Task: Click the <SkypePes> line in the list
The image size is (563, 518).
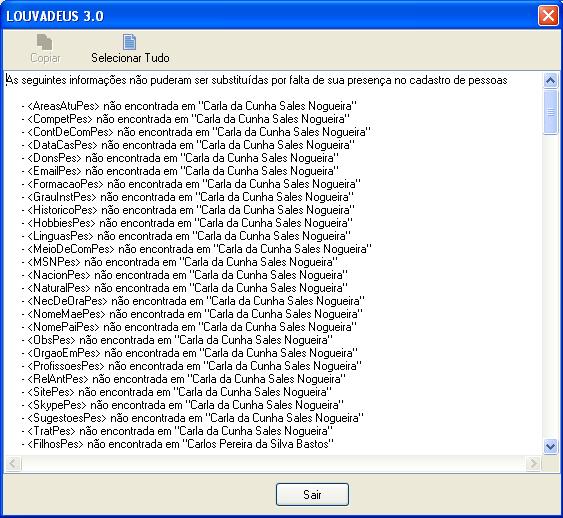Action: point(182,405)
